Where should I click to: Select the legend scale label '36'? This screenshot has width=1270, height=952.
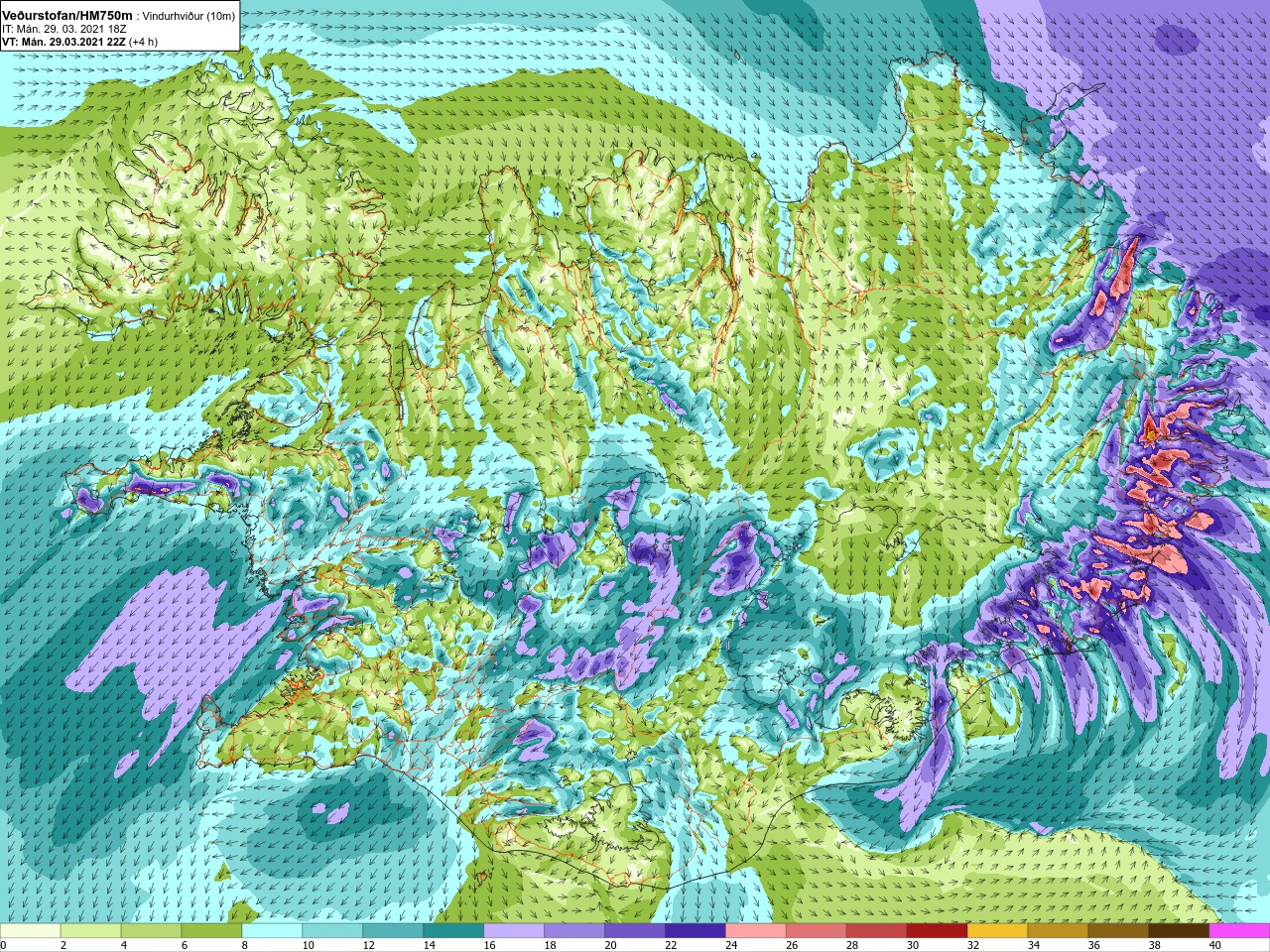(x=1095, y=945)
